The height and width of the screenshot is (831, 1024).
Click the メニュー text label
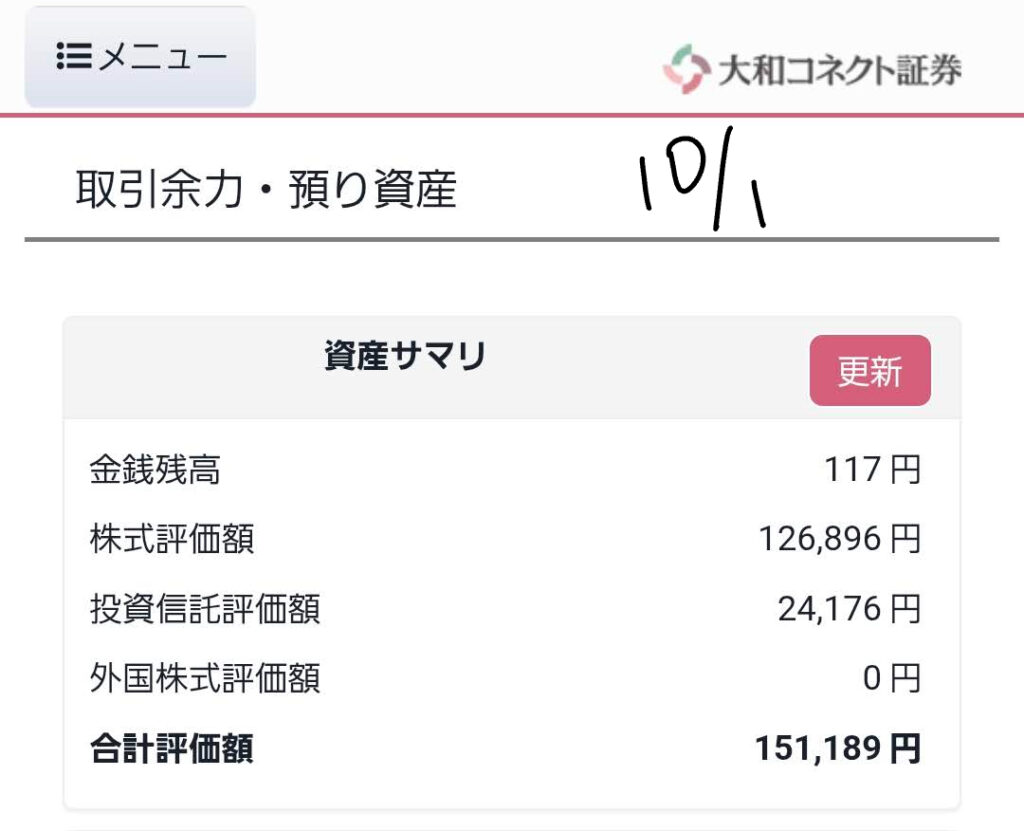click(163, 57)
